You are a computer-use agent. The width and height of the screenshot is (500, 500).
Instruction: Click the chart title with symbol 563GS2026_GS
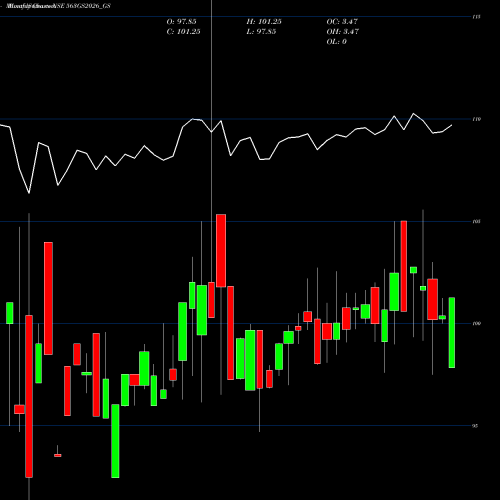pyautogui.click(x=59, y=6)
